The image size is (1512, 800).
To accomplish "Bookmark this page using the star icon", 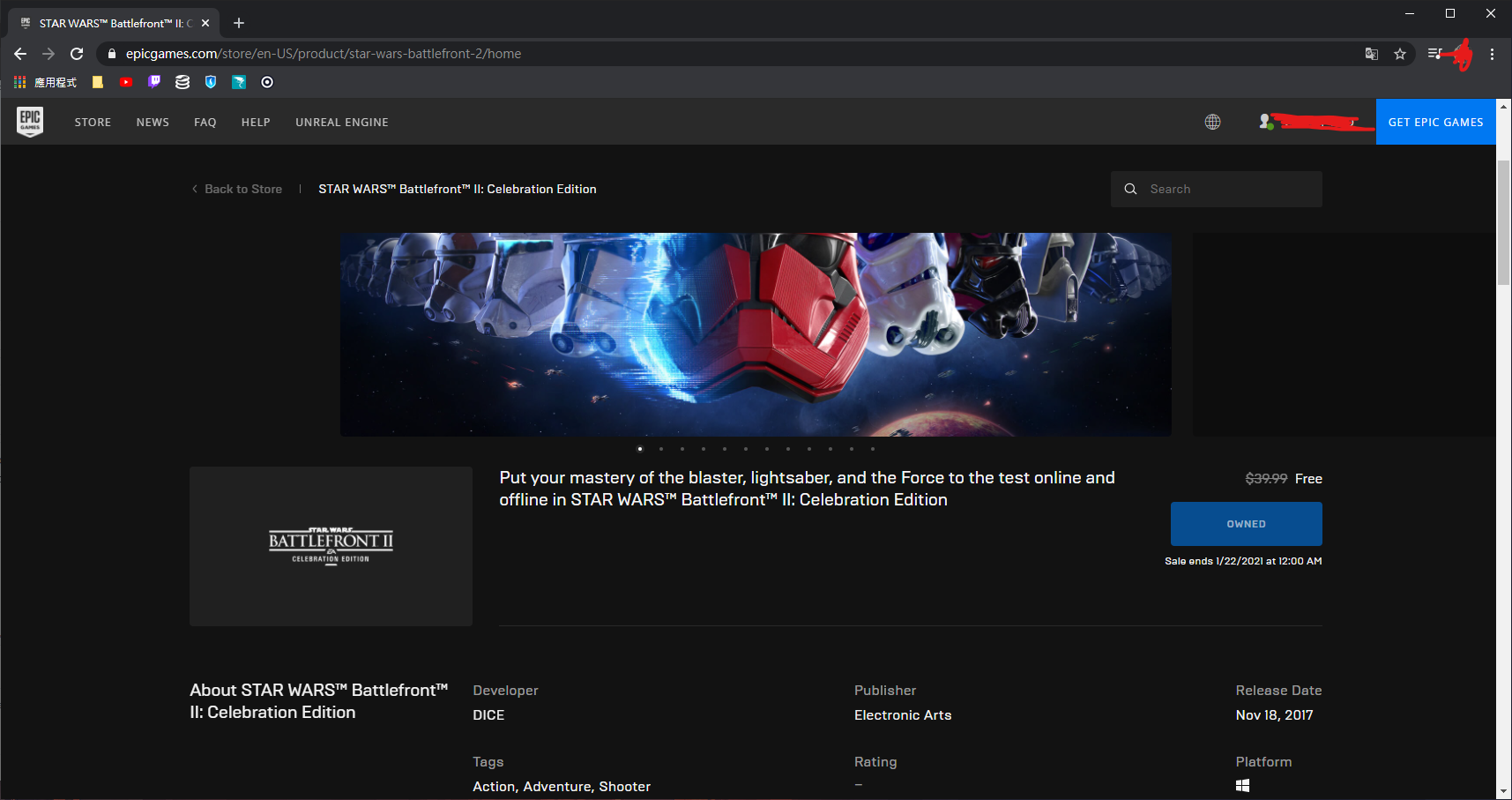I will click(1400, 54).
